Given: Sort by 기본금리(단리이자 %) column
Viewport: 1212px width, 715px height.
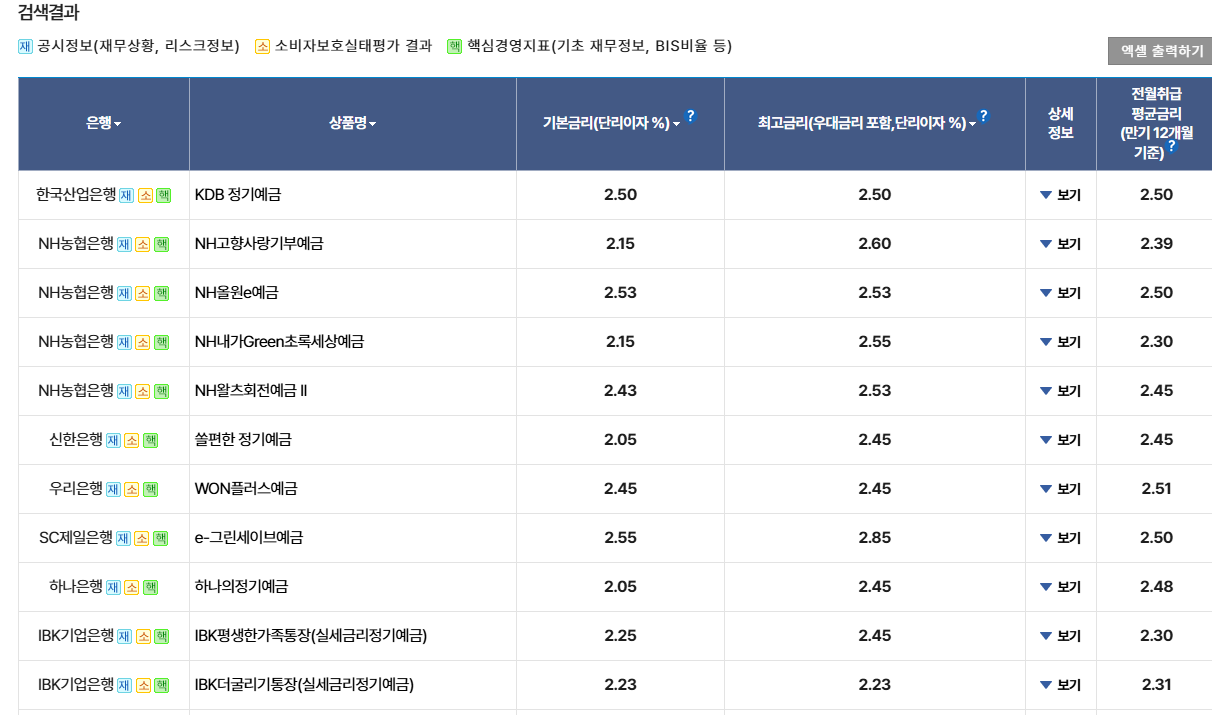Looking at the screenshot, I should point(611,124).
